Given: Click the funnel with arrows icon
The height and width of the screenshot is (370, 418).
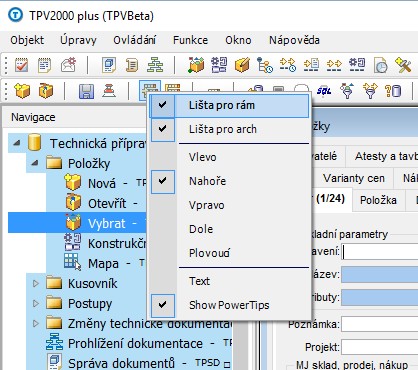Looking at the screenshot, I should tap(370, 91).
